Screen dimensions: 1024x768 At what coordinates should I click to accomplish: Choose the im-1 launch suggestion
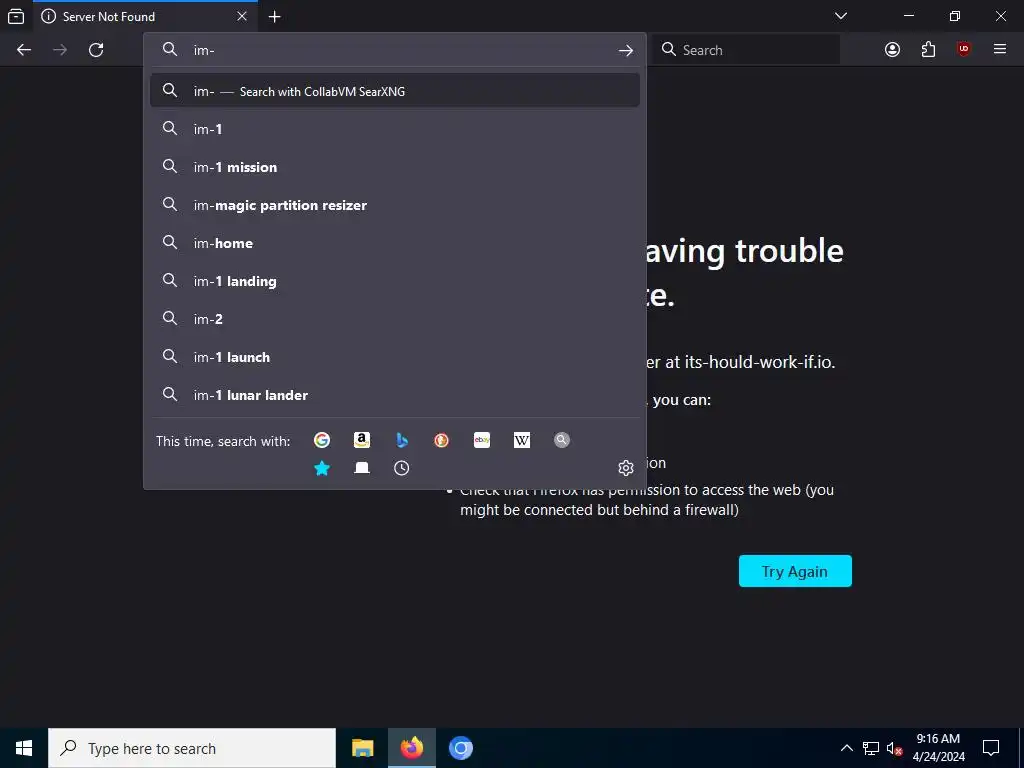pos(394,357)
